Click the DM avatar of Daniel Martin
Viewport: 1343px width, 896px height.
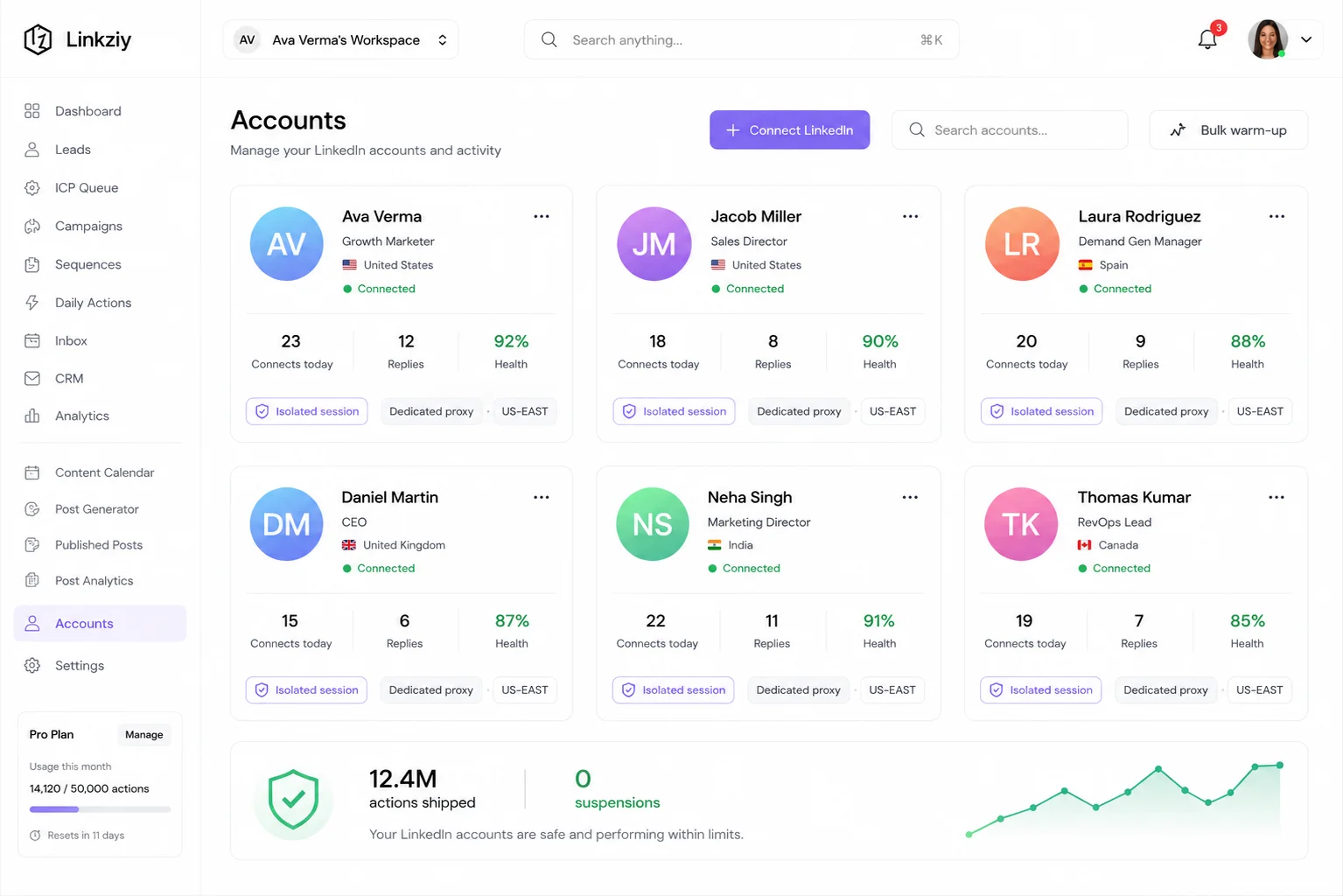[x=287, y=524]
